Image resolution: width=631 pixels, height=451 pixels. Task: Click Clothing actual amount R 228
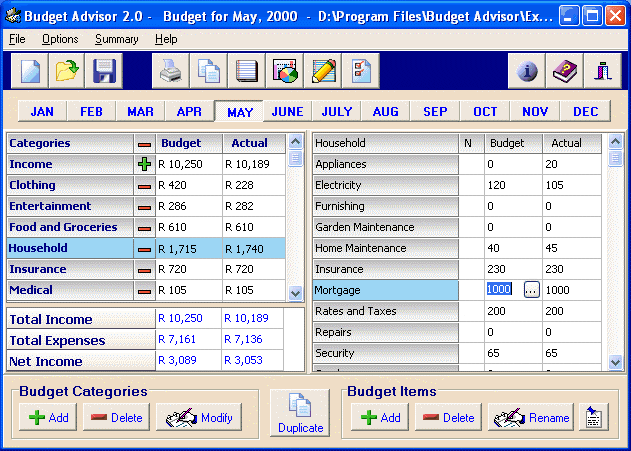254,185
